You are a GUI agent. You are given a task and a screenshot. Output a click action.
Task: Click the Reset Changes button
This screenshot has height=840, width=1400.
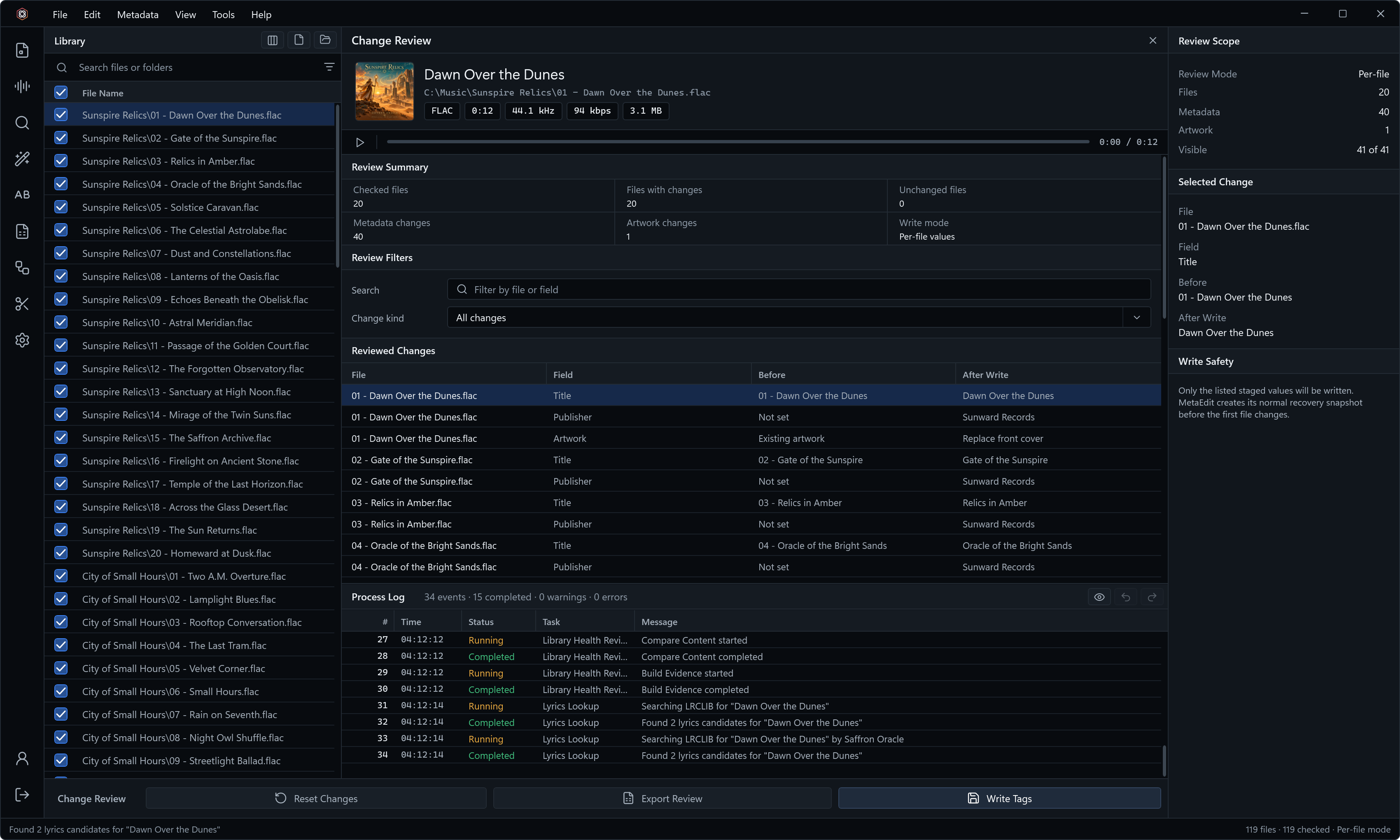coord(316,798)
